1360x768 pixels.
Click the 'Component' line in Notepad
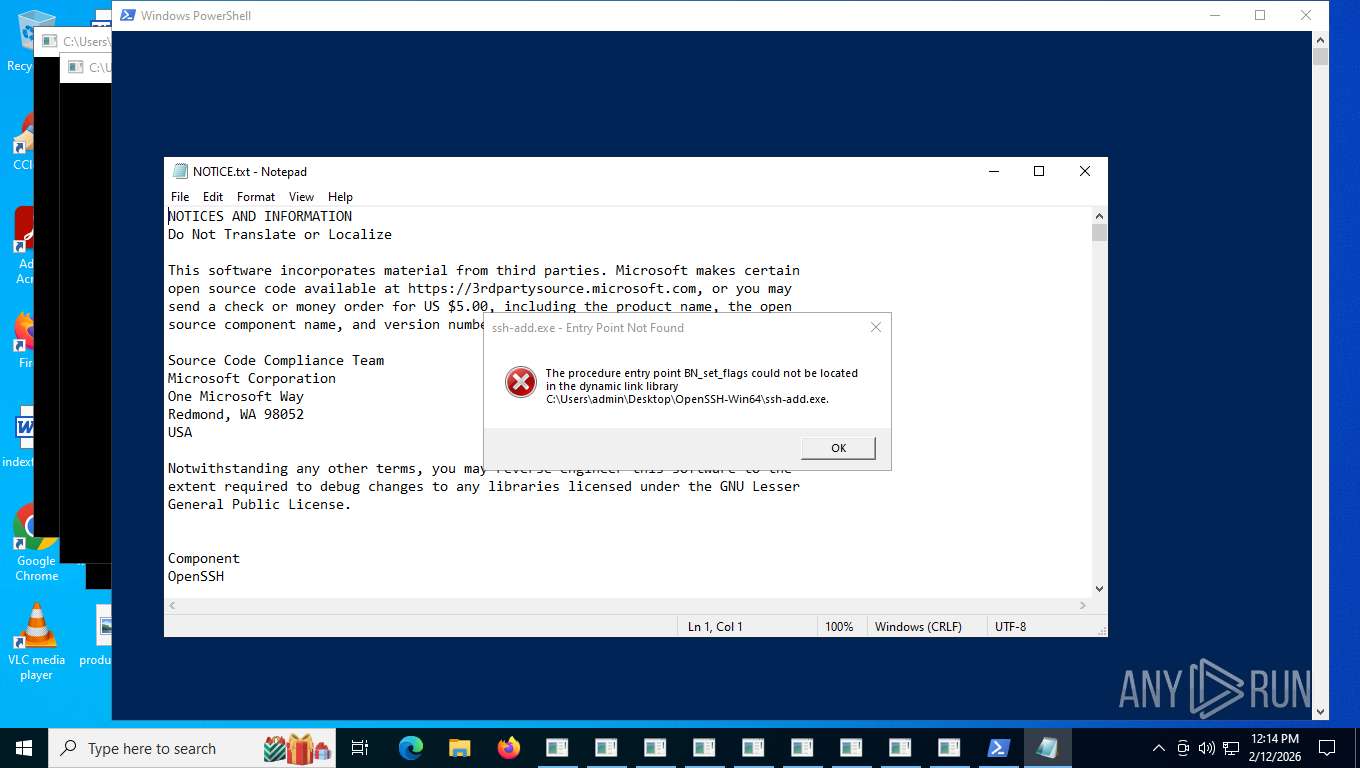click(204, 558)
